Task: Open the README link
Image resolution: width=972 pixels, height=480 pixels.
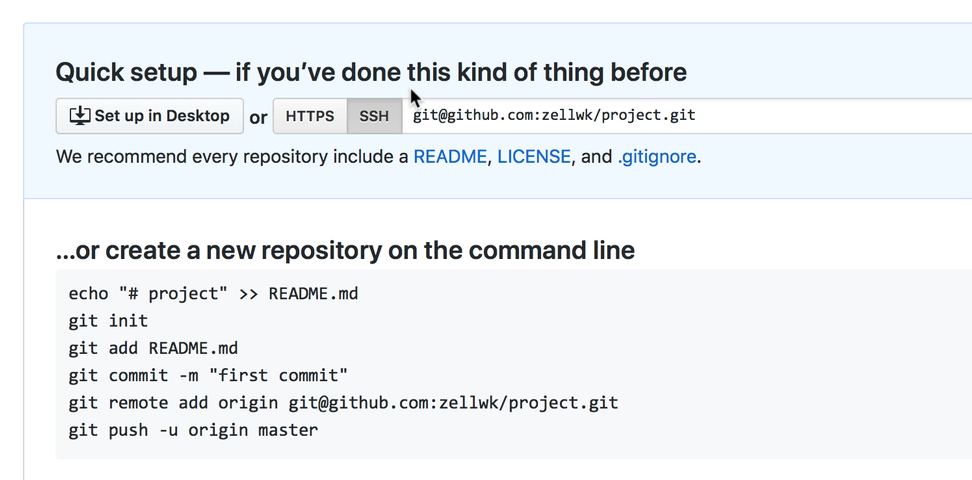Action: tap(449, 157)
